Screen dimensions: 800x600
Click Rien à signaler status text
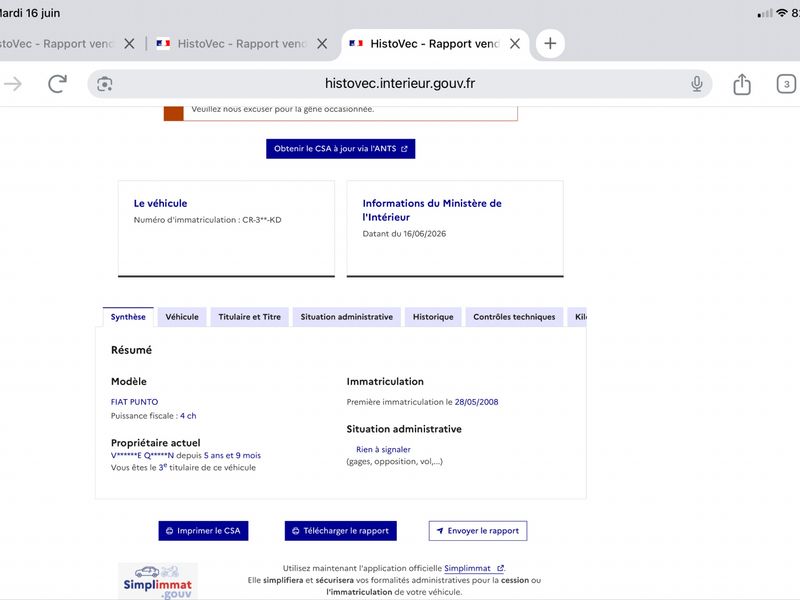pyautogui.click(x=383, y=449)
